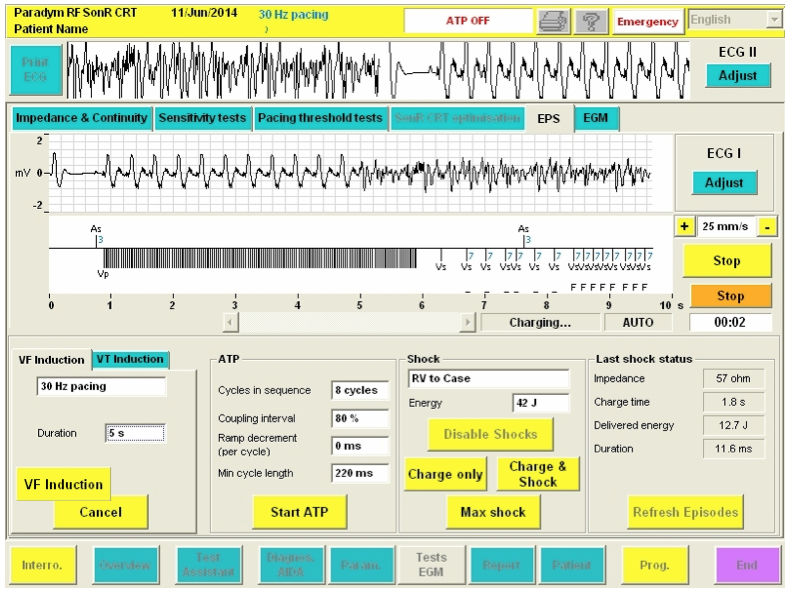Open the Impedance & Continuity tab
This screenshot has width=789, height=595.
pyautogui.click(x=81, y=118)
